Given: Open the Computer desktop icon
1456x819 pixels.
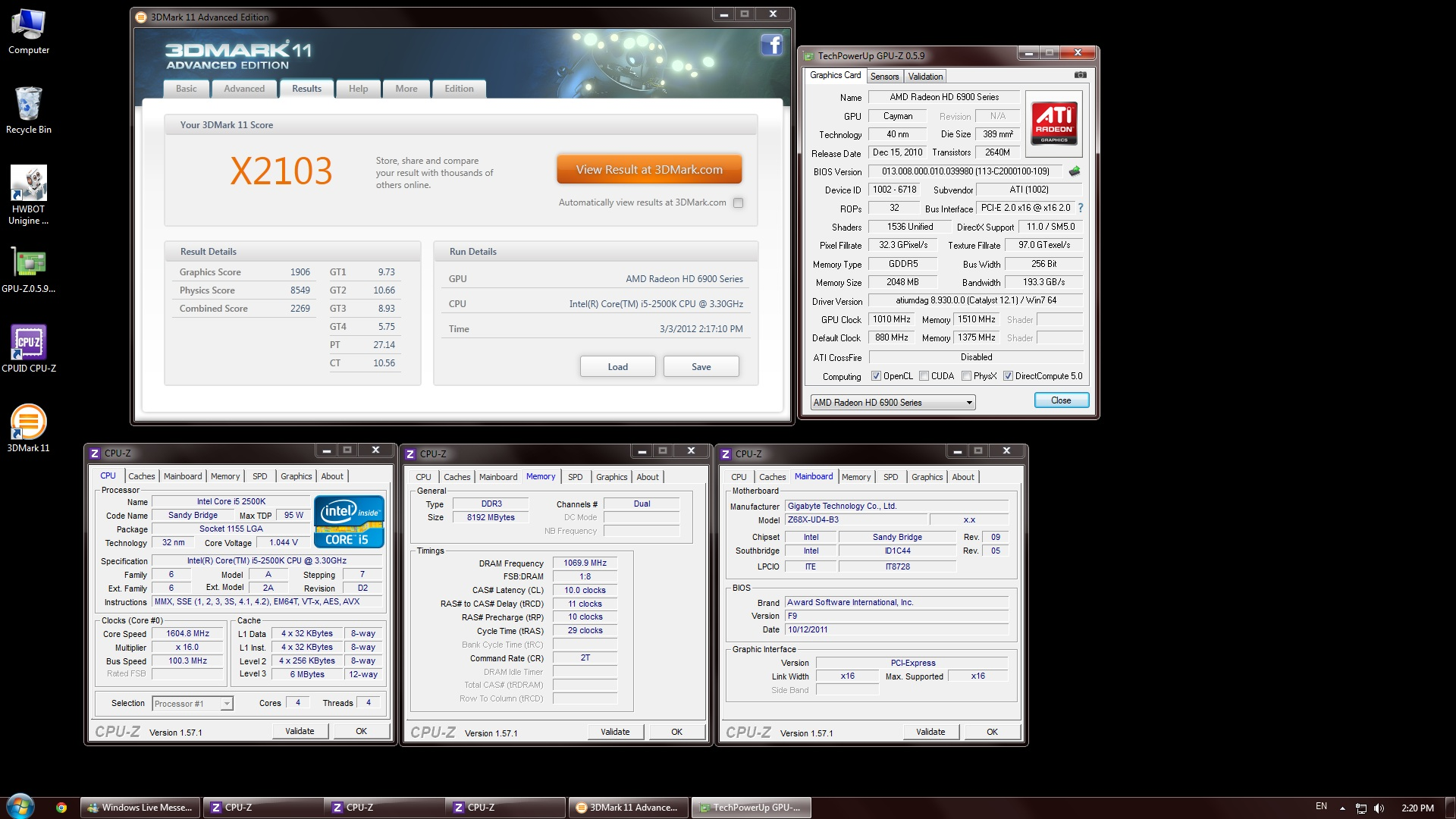Looking at the screenshot, I should (29, 32).
